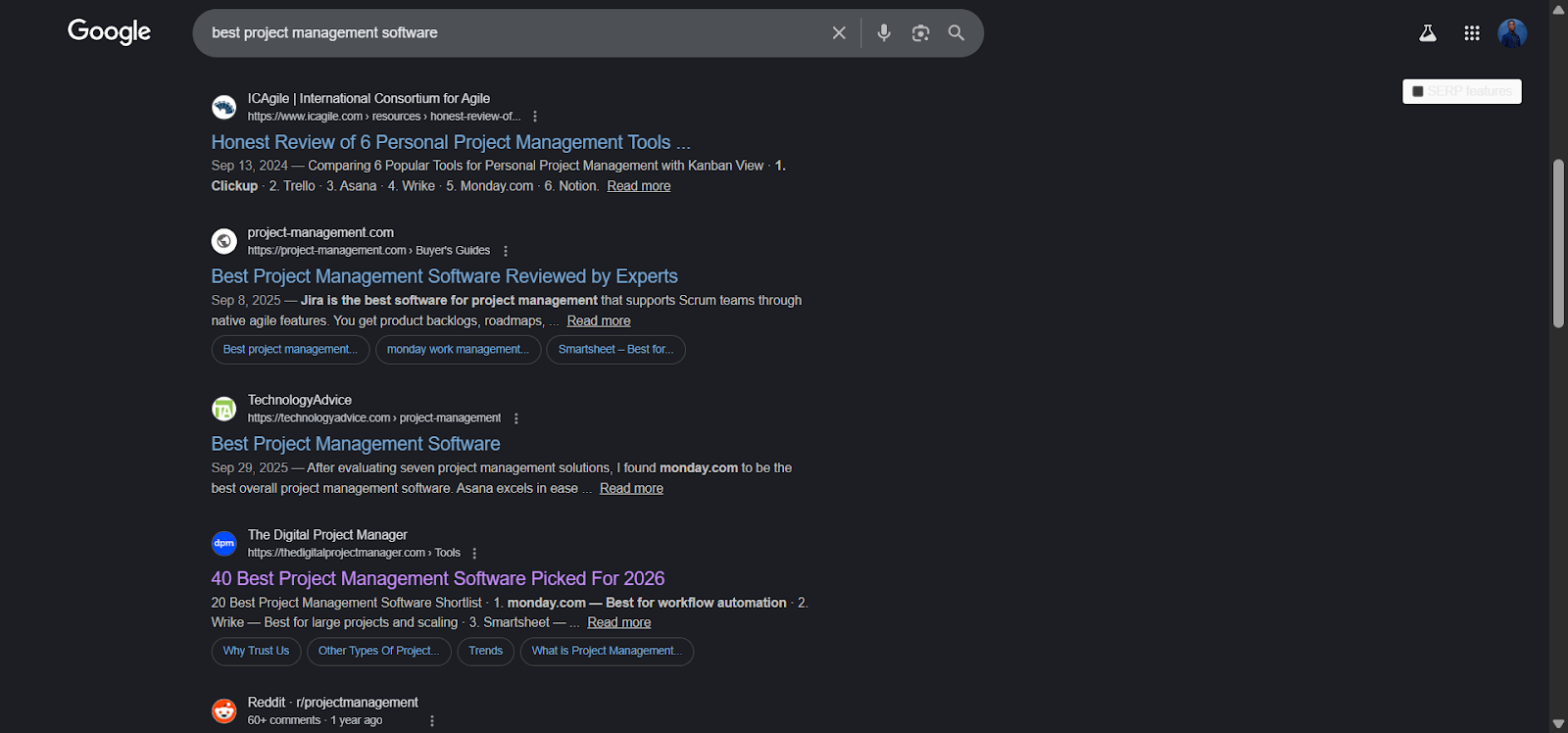Clear the search query with the X icon

click(839, 33)
